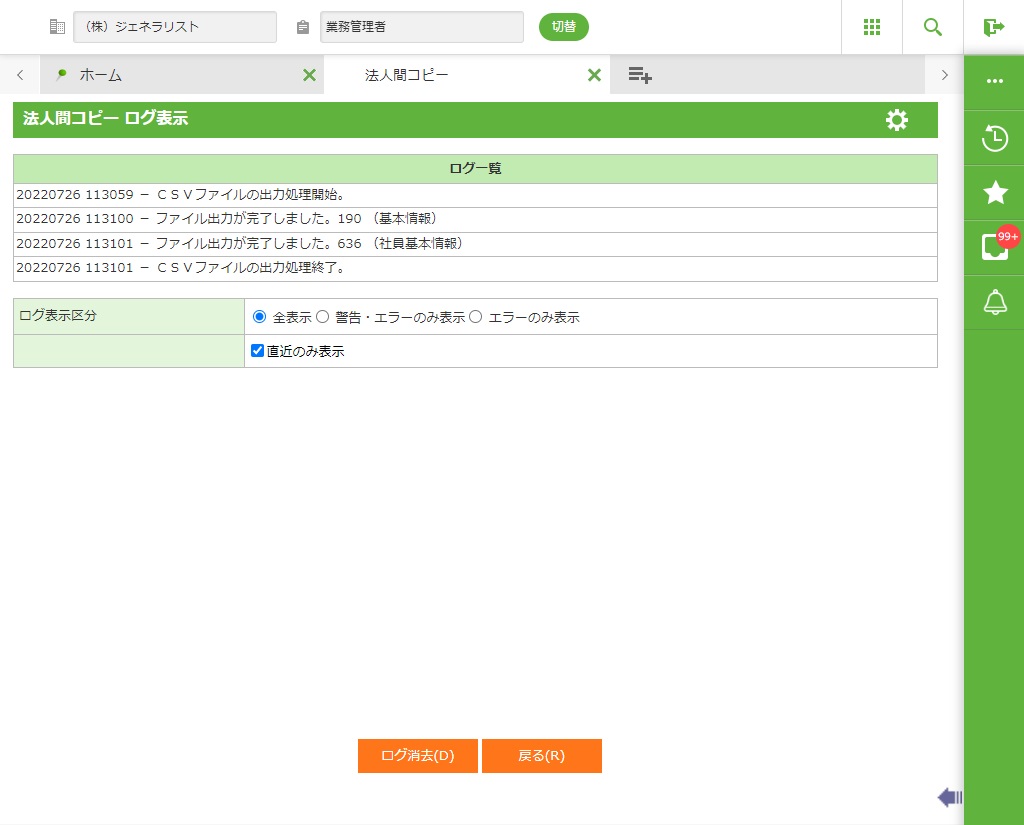Image resolution: width=1024 pixels, height=825 pixels.
Task: Open the notifications bell icon
Action: (x=994, y=302)
